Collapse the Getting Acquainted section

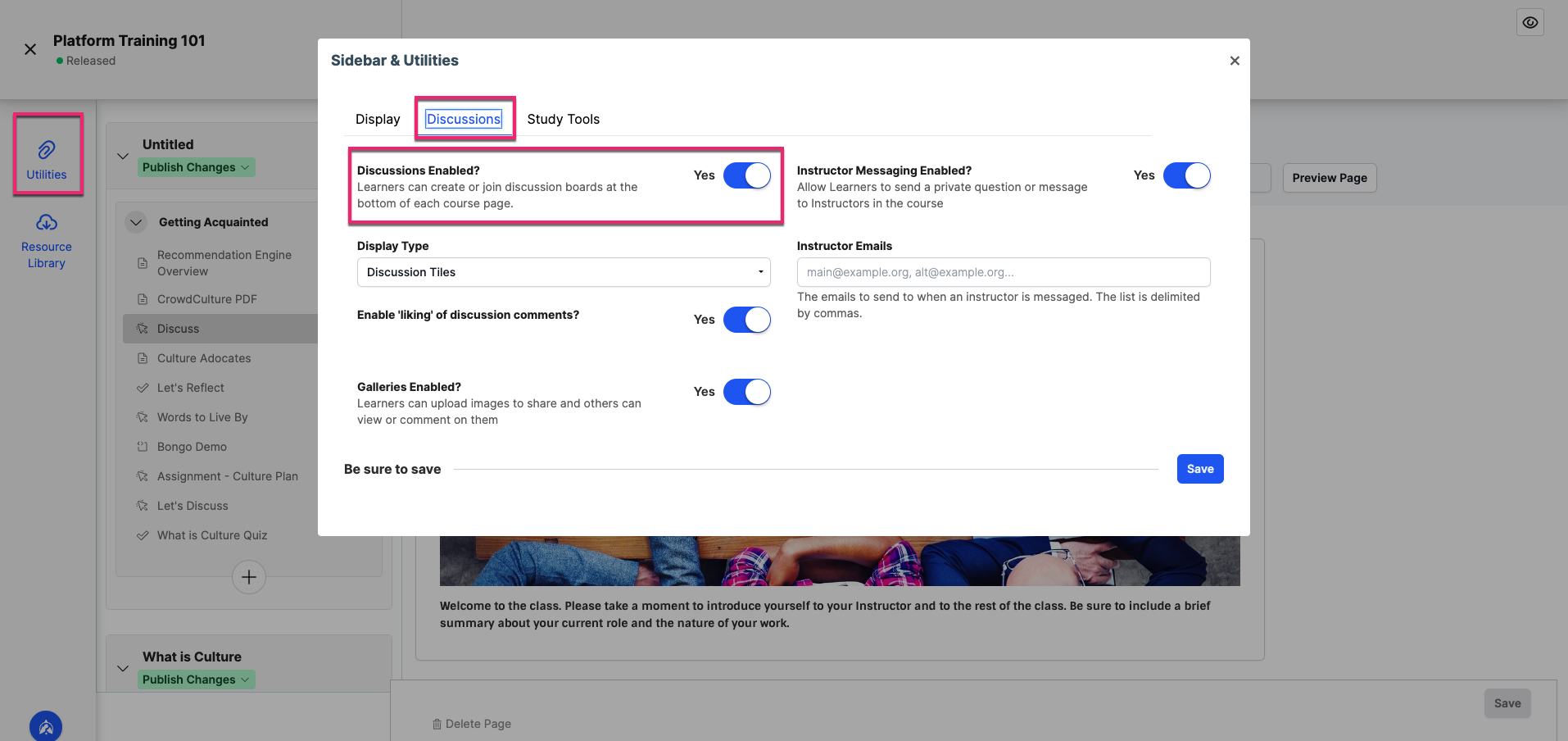[136, 222]
